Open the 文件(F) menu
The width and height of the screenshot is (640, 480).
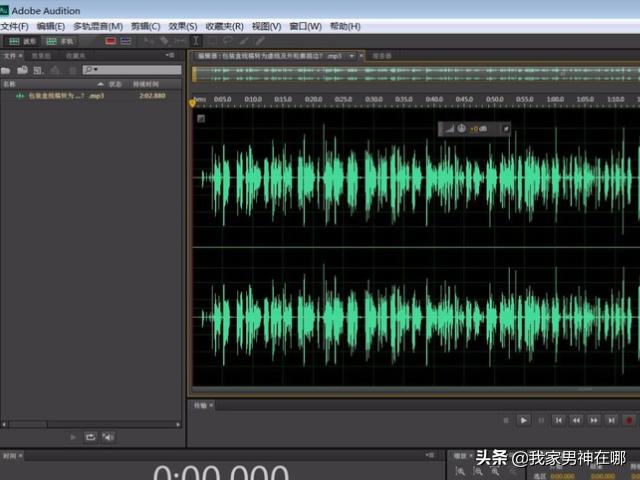(16, 26)
